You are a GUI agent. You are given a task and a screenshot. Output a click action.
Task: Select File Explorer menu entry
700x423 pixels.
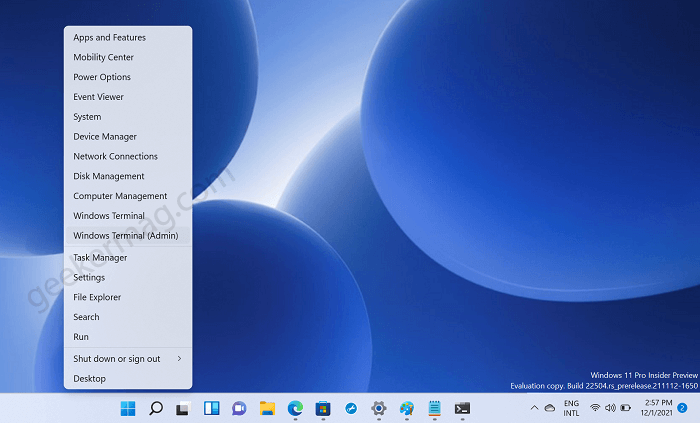pyautogui.click(x=128, y=297)
